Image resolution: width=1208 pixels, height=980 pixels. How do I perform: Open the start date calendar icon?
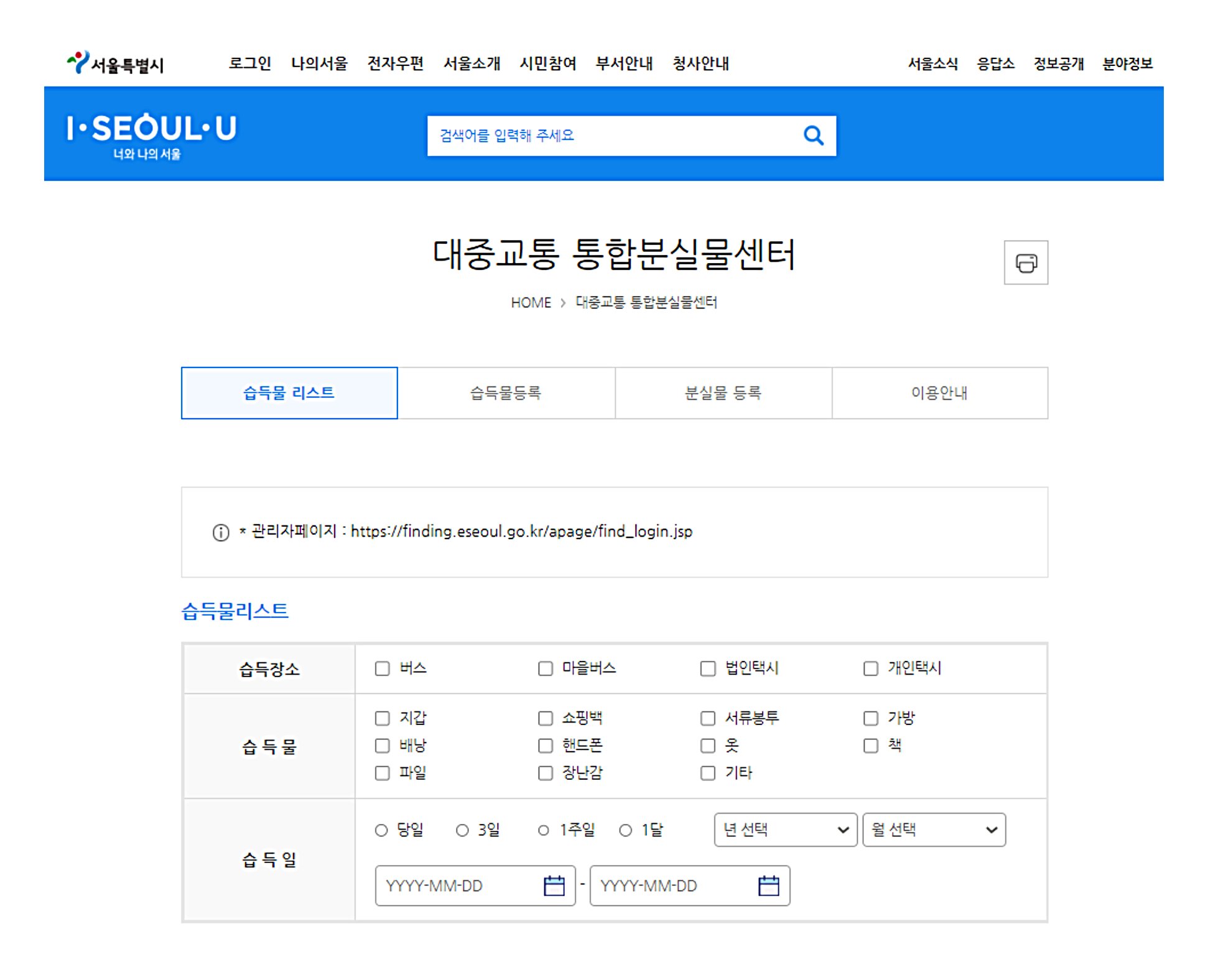(x=554, y=885)
